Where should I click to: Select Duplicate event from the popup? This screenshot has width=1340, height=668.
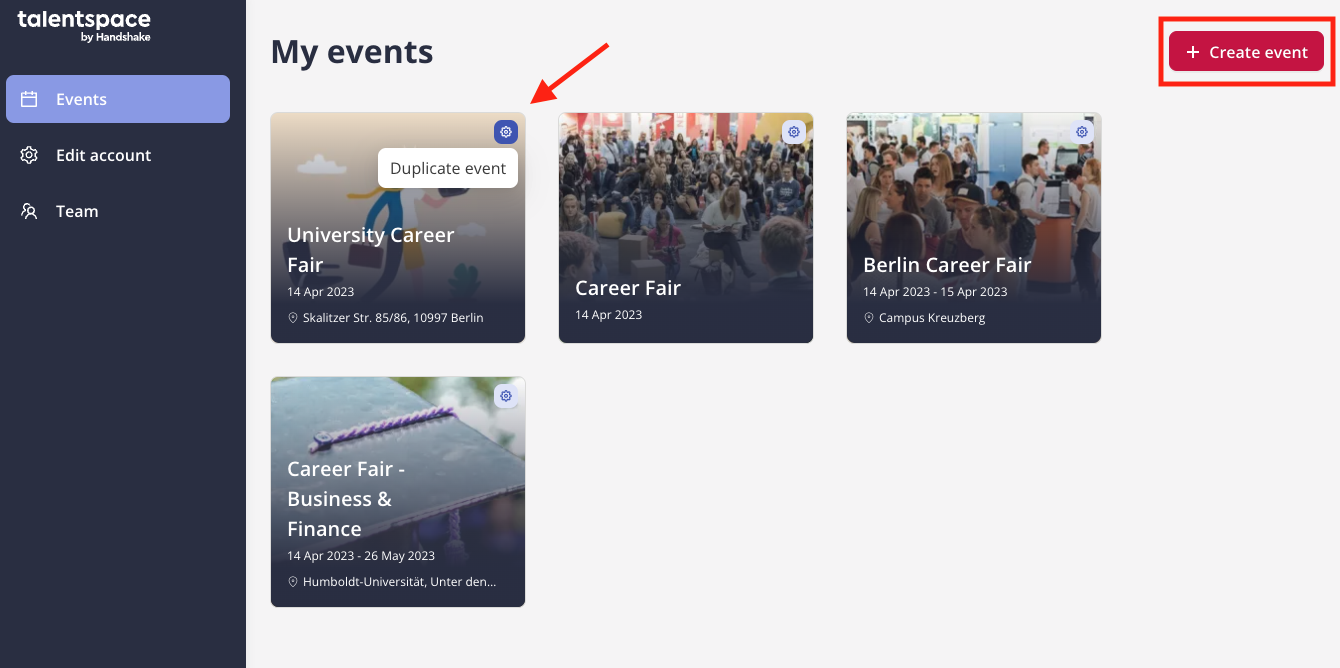(x=448, y=168)
